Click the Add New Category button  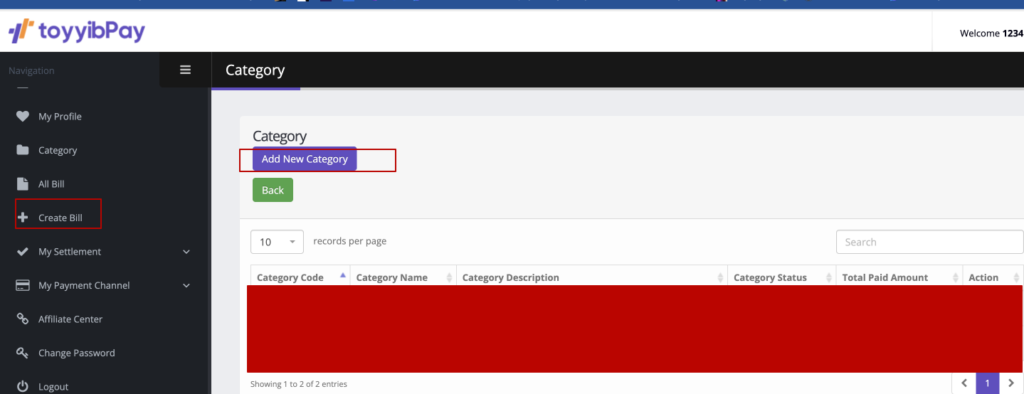tap(304, 159)
